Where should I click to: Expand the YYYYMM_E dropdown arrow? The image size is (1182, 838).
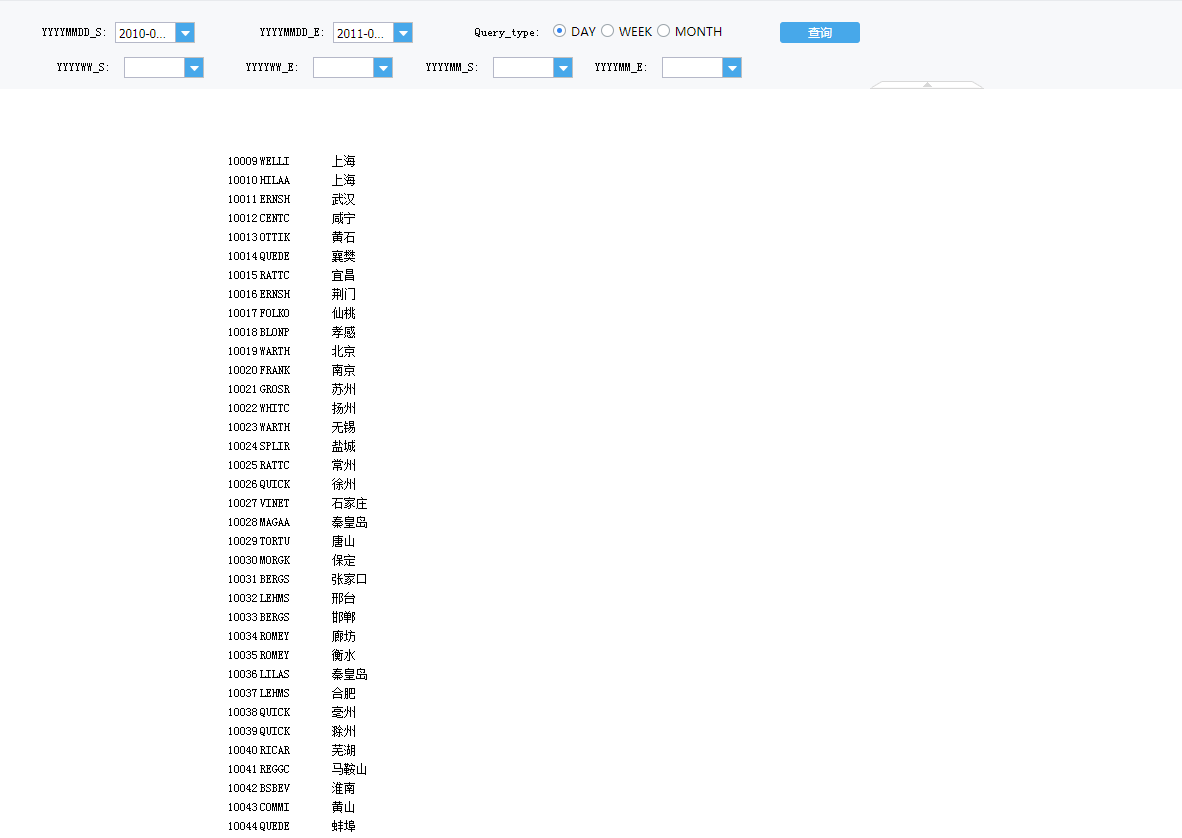(x=732, y=68)
